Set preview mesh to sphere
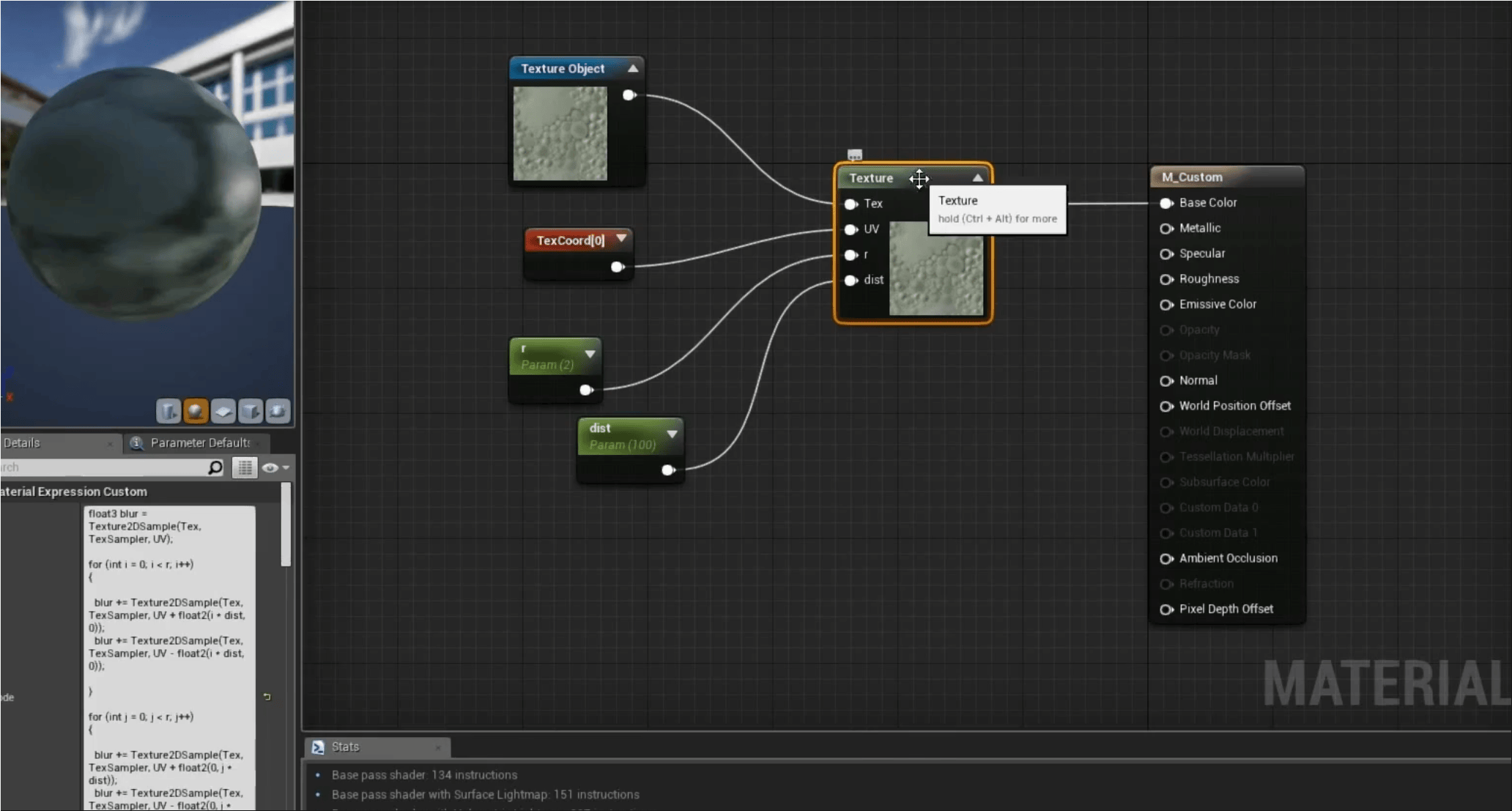Image resolution: width=1512 pixels, height=811 pixels. coord(196,411)
